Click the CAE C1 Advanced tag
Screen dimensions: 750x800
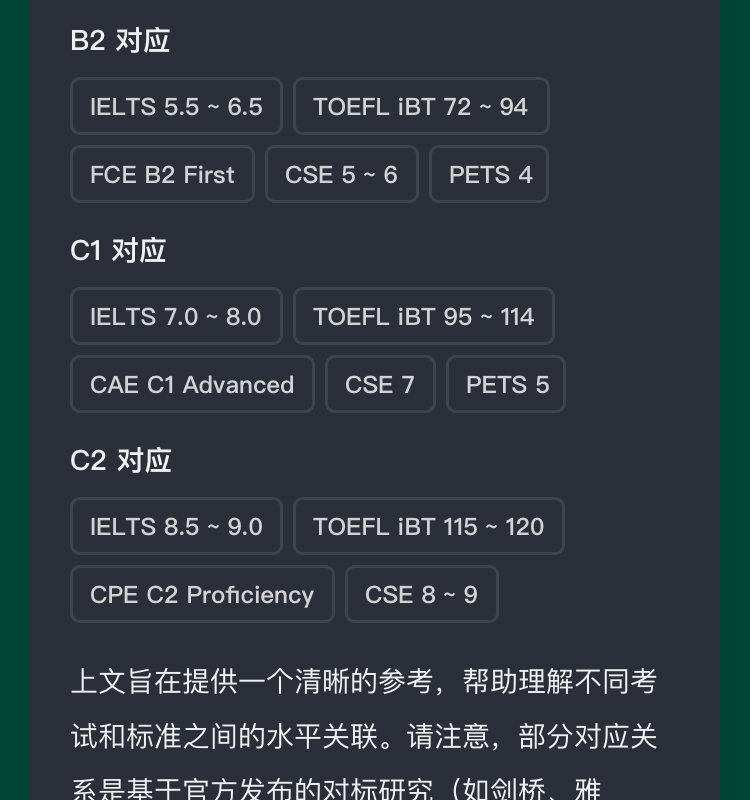tap(192, 384)
